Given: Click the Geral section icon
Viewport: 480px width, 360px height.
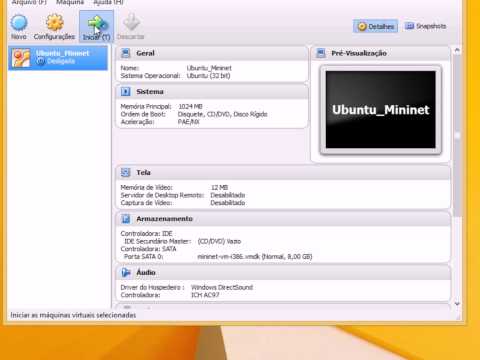Looking at the screenshot, I should click(126, 53).
